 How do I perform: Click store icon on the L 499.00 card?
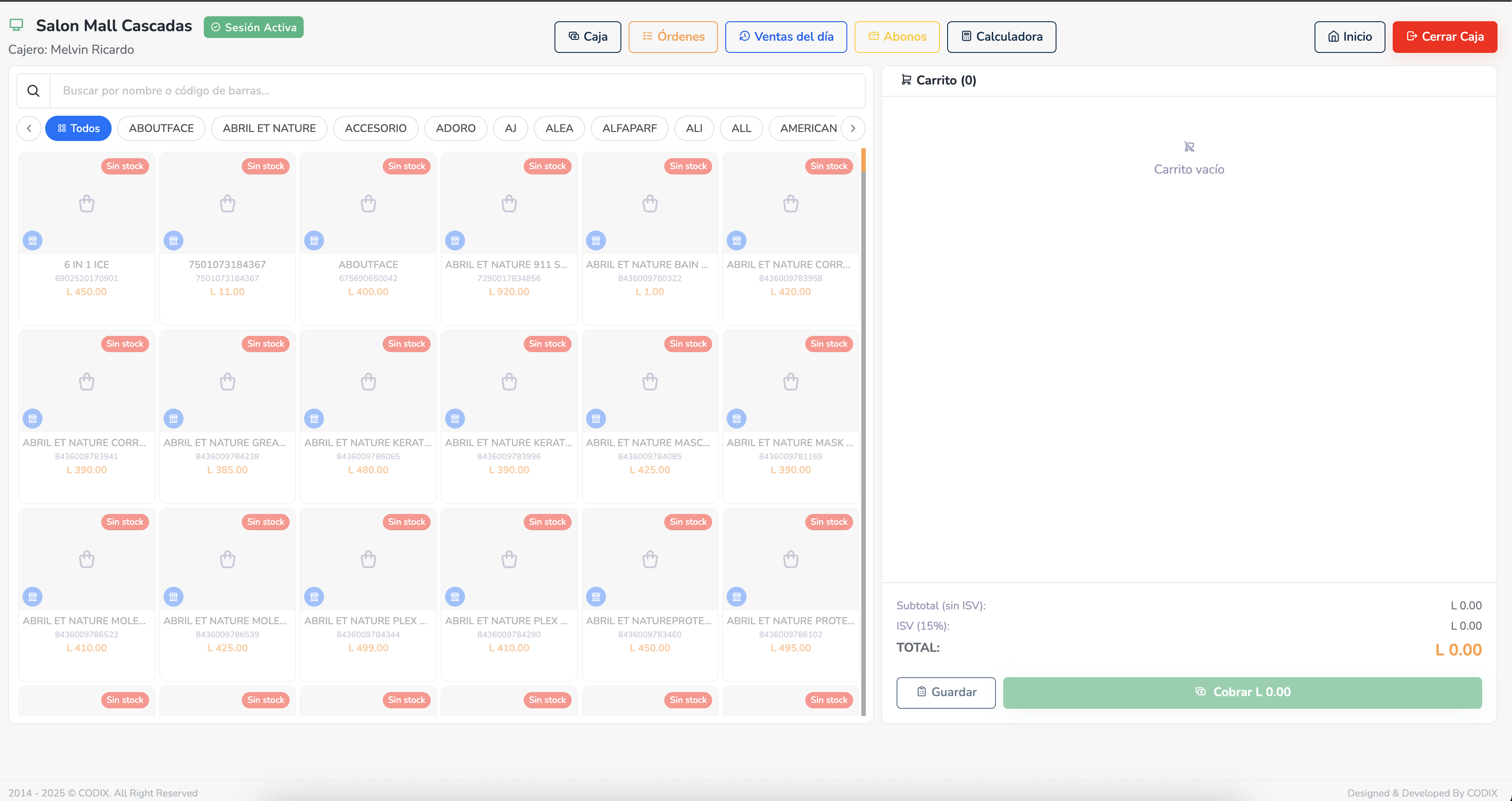point(315,597)
